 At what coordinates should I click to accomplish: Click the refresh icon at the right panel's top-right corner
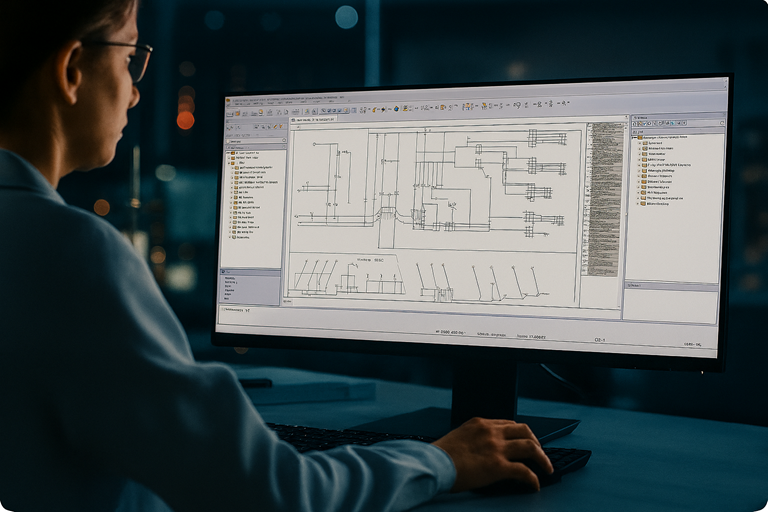pos(719,125)
